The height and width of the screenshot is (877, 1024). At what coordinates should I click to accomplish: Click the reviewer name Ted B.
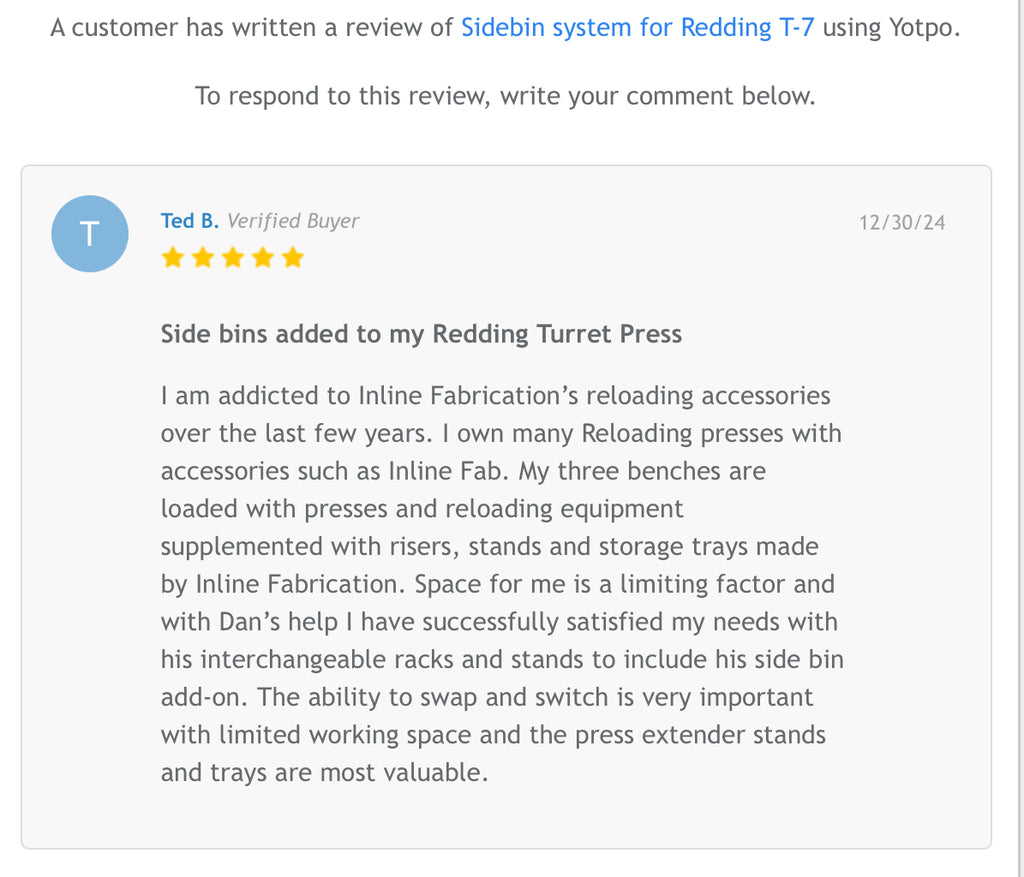point(189,221)
